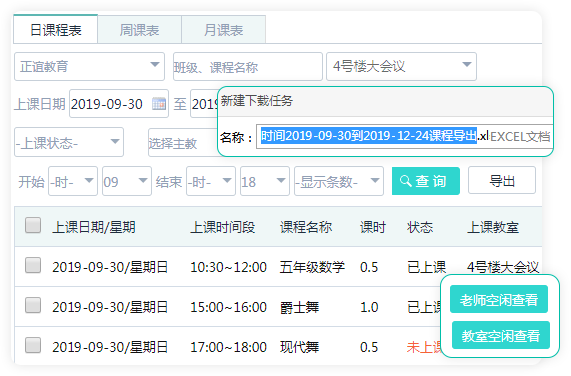The height and width of the screenshot is (376, 571).
Task: Expand the 上课状态 dropdown
Action: coord(69,142)
